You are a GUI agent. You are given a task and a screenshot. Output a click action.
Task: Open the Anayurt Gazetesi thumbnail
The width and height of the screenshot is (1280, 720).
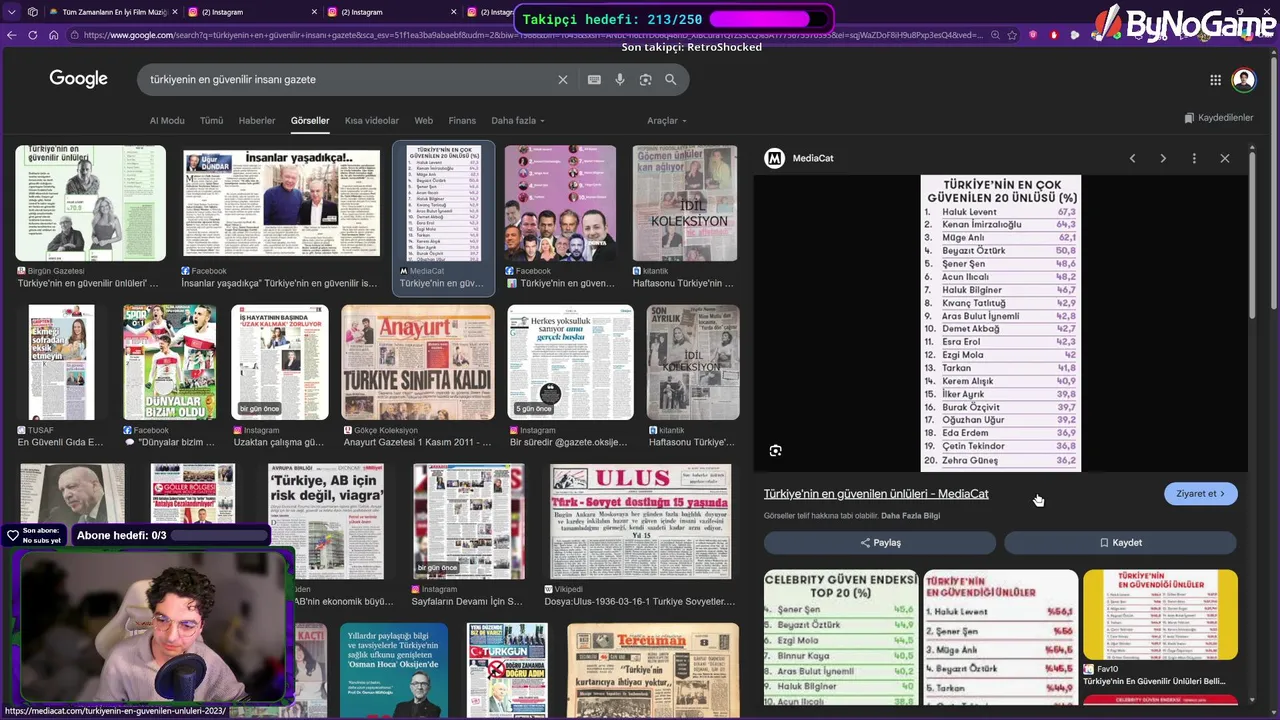tap(417, 362)
